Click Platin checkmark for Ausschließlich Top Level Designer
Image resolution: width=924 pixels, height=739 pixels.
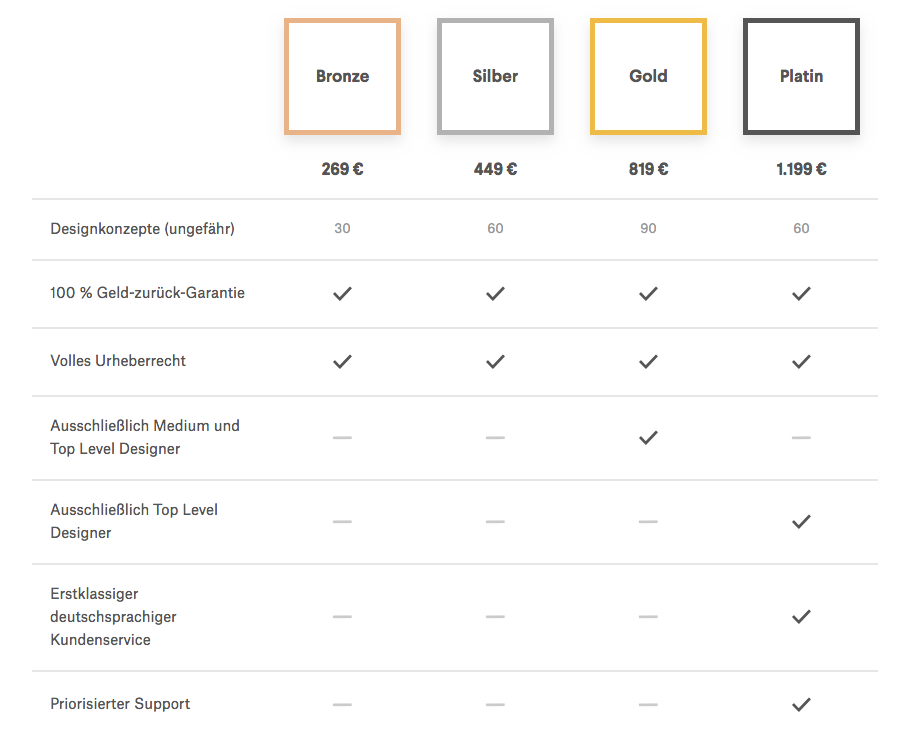click(x=801, y=522)
